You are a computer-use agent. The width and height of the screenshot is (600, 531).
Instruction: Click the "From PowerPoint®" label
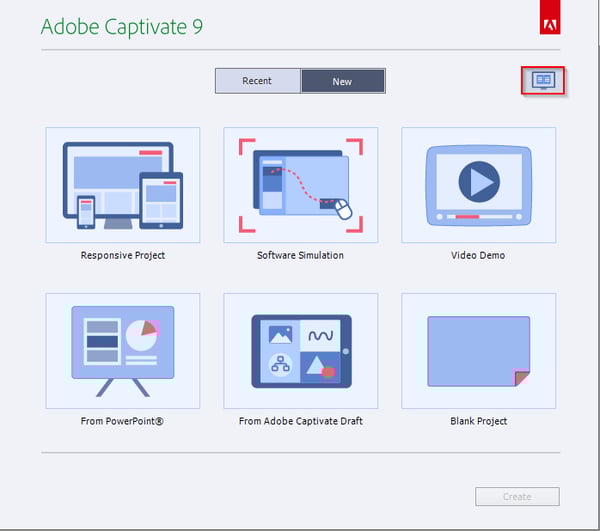click(122, 421)
